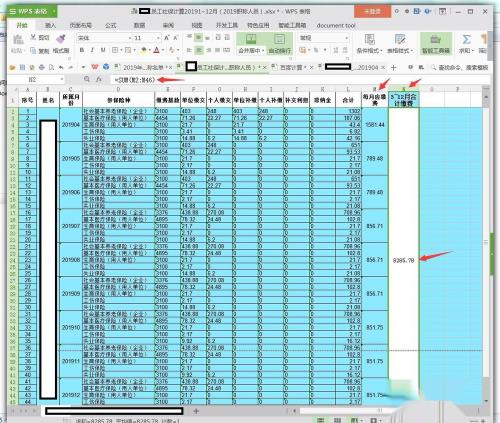This screenshot has height=423, width=500.
Task: Click the green Smart Toolbox button
Action: [x=435, y=44]
